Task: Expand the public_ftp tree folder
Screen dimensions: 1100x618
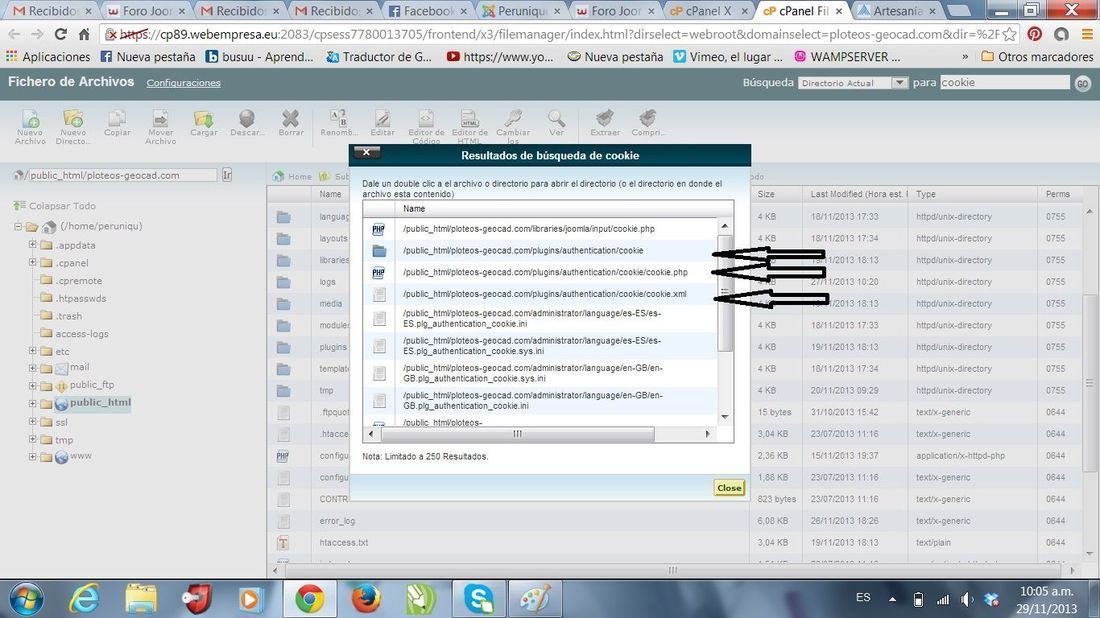Action: click(32, 385)
